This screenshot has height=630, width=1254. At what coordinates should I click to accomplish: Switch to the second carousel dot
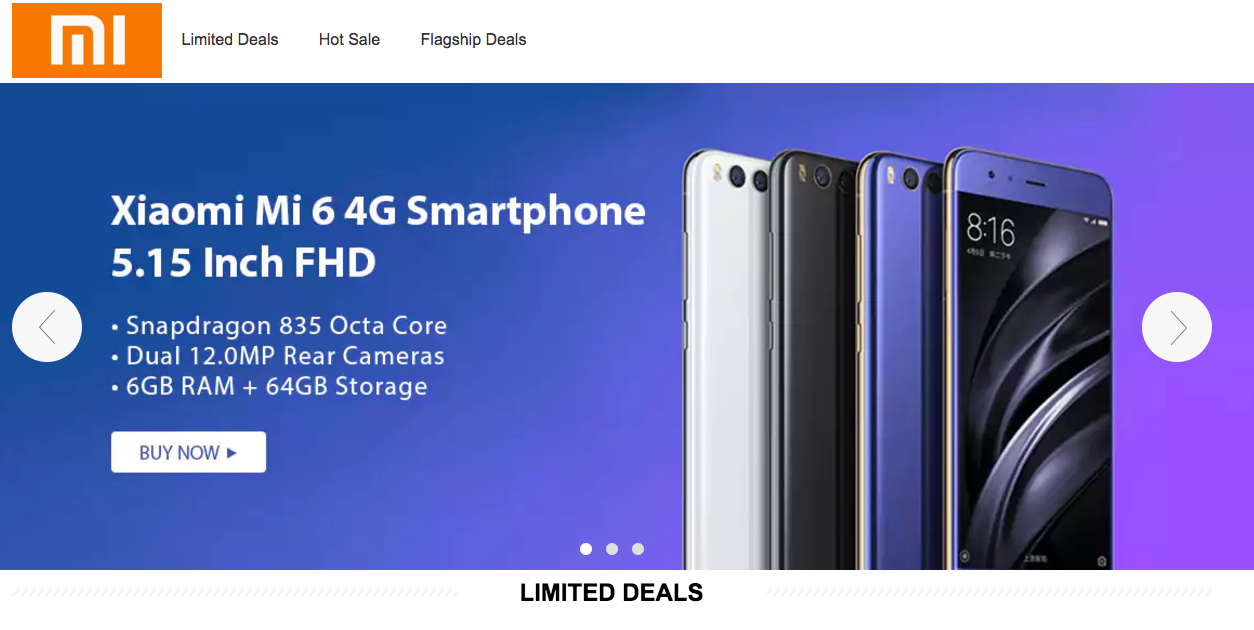click(612, 549)
